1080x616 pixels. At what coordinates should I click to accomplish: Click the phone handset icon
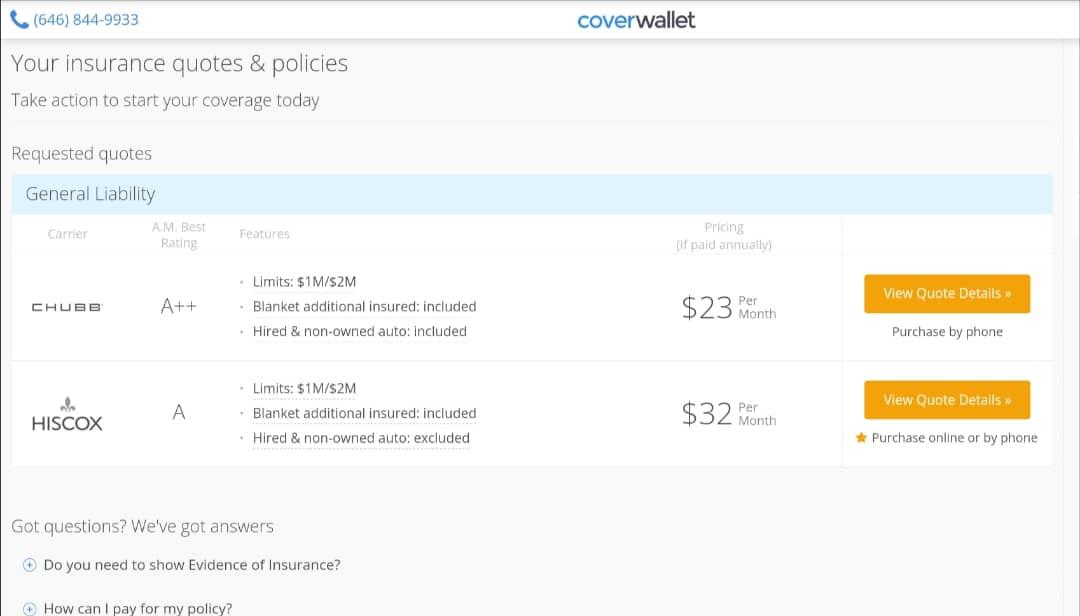(x=19, y=19)
